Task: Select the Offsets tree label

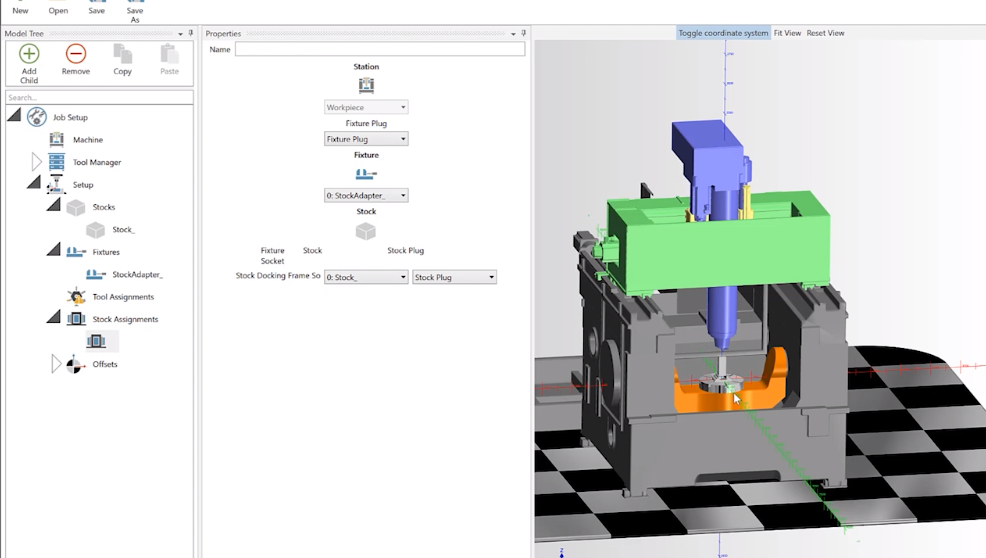Action: [105, 364]
